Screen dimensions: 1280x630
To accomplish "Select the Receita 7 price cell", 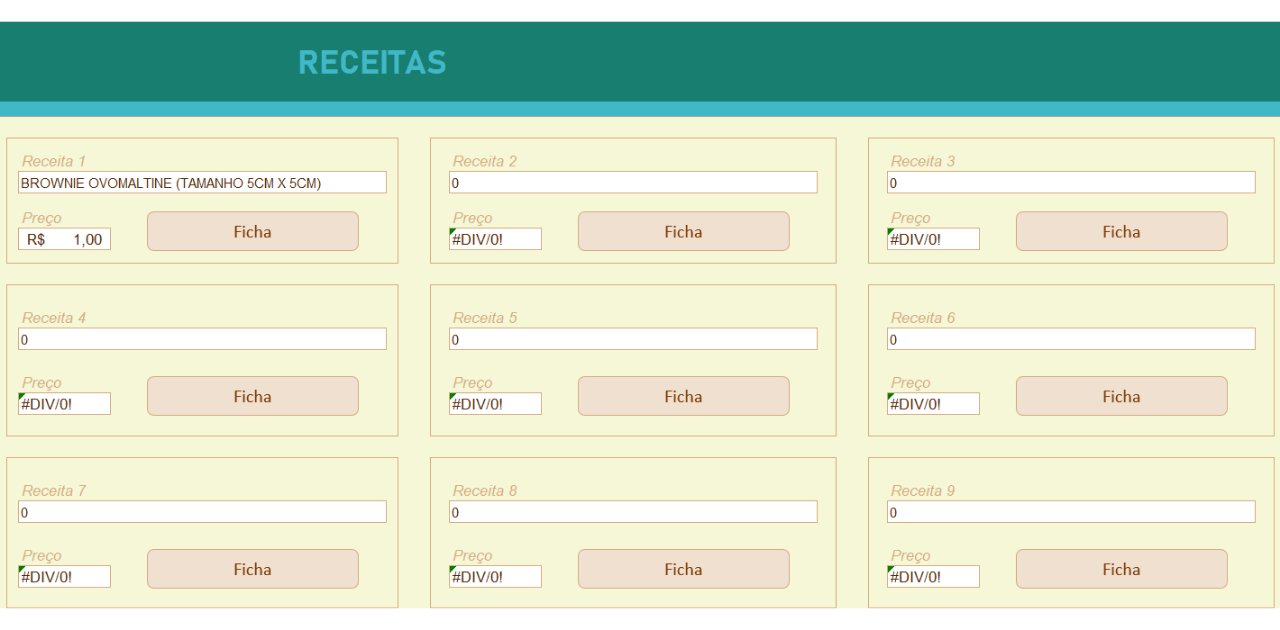I will coord(64,577).
